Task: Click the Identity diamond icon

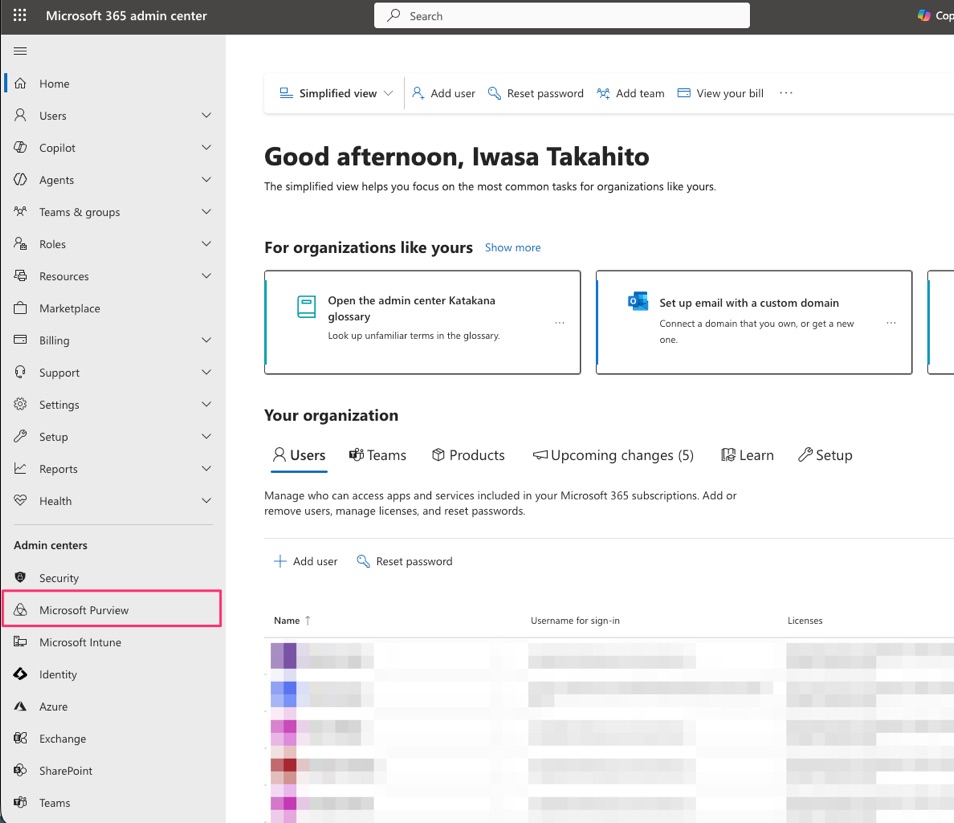Action: [x=20, y=674]
